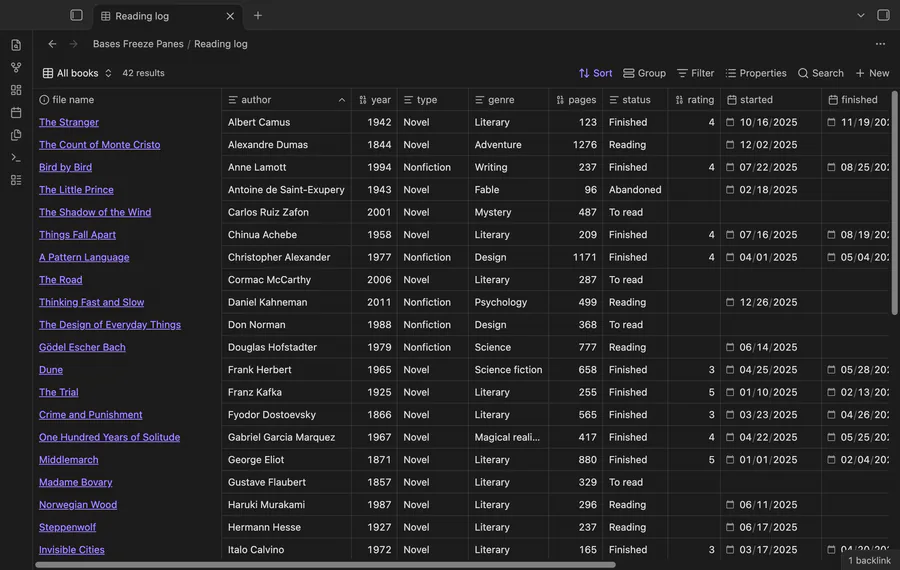Open Invisible Cities link

pyautogui.click(x=72, y=549)
